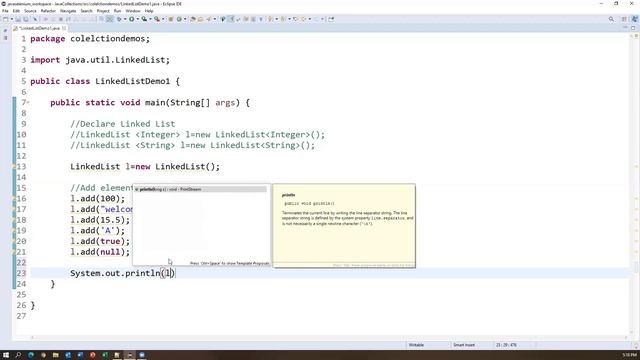Collapse the main method fold on line 7
The image size is (640, 360).
[28, 102]
